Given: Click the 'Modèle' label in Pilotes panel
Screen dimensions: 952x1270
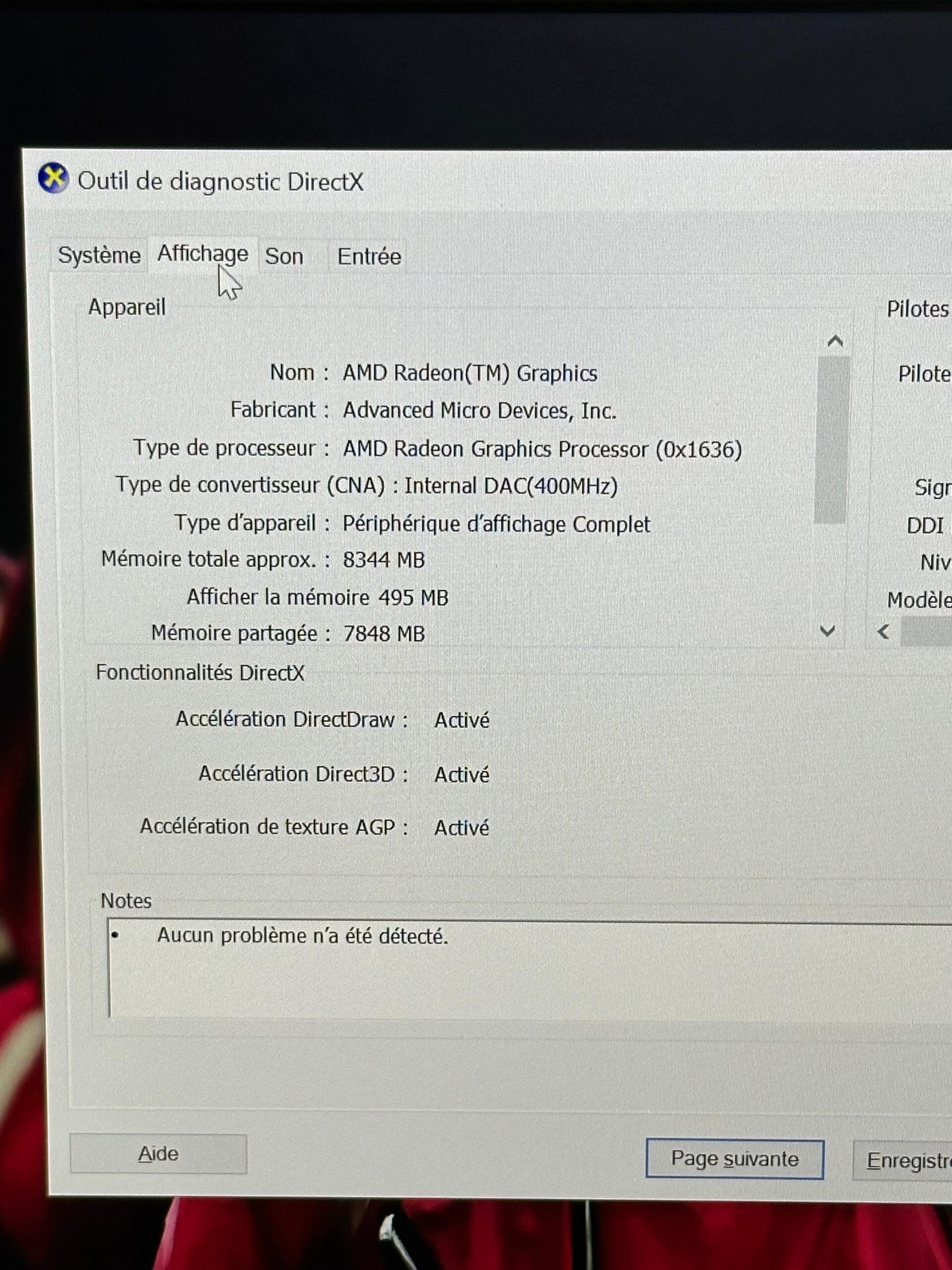Looking at the screenshot, I should (919, 601).
